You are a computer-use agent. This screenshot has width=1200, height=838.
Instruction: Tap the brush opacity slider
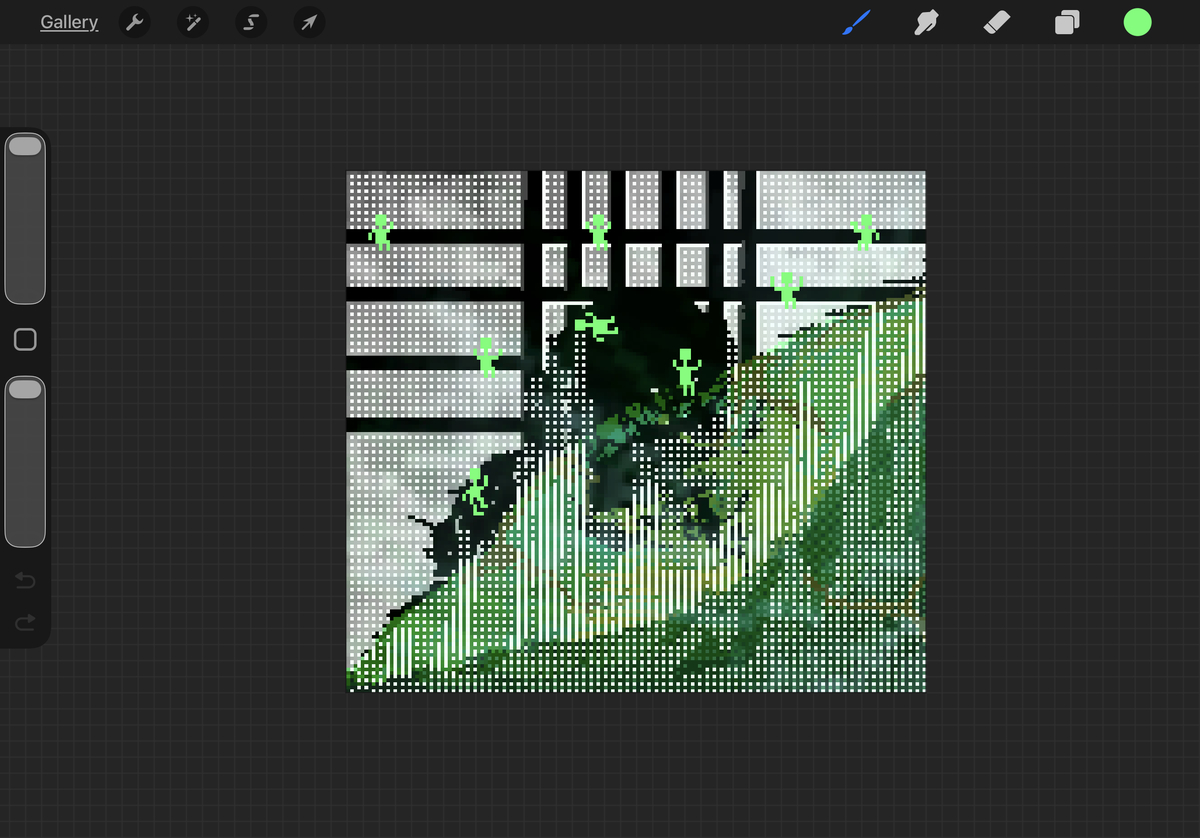click(x=25, y=461)
